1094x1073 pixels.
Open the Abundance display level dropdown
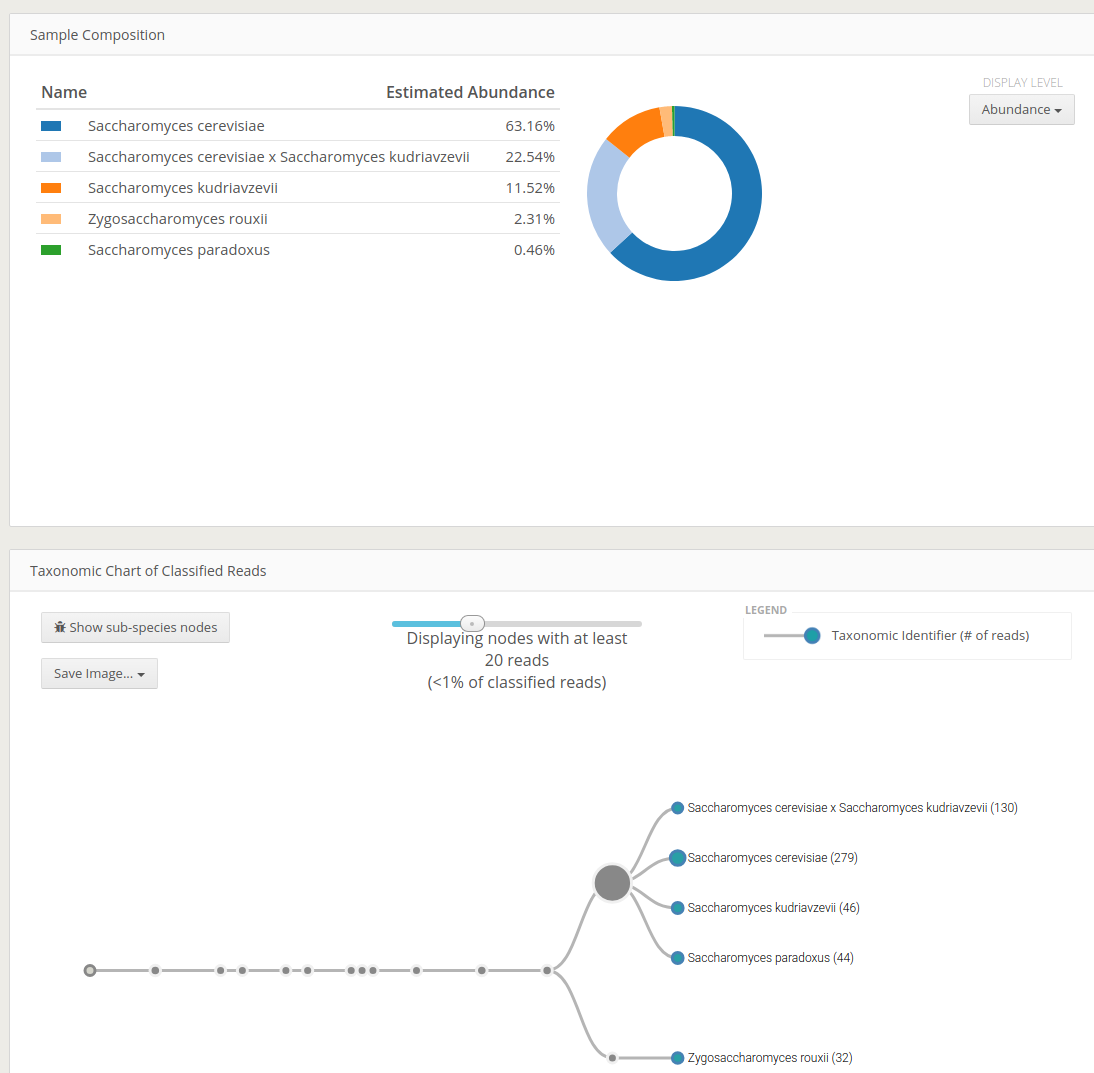pos(1021,109)
